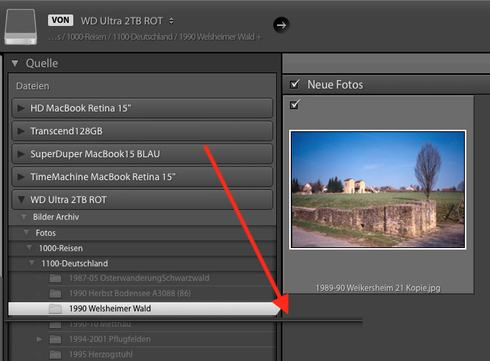Expand the SuperDuper MacBook15 BLAU volume
The height and width of the screenshot is (361, 490).
(21, 154)
